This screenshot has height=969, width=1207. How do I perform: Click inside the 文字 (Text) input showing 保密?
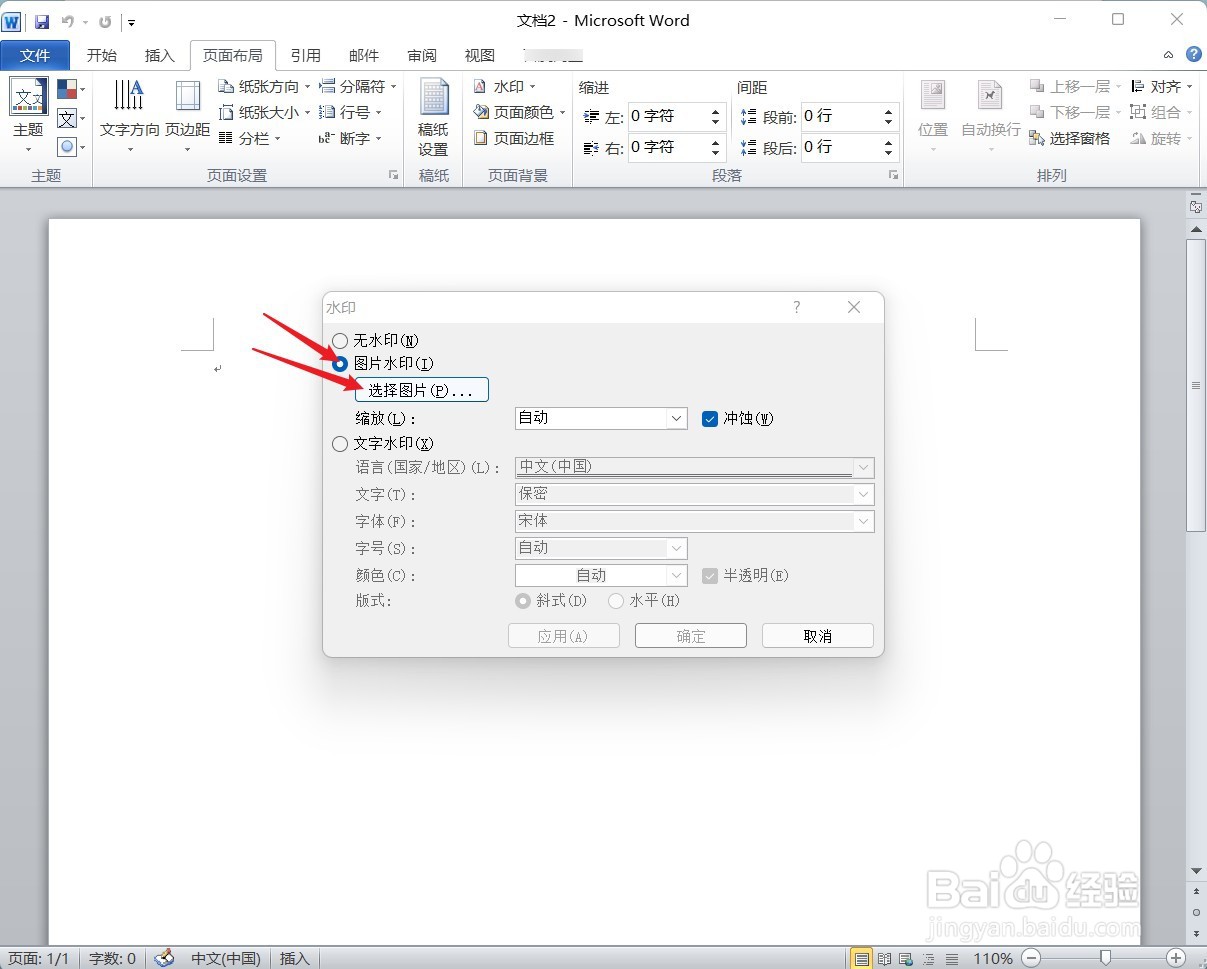coord(694,494)
